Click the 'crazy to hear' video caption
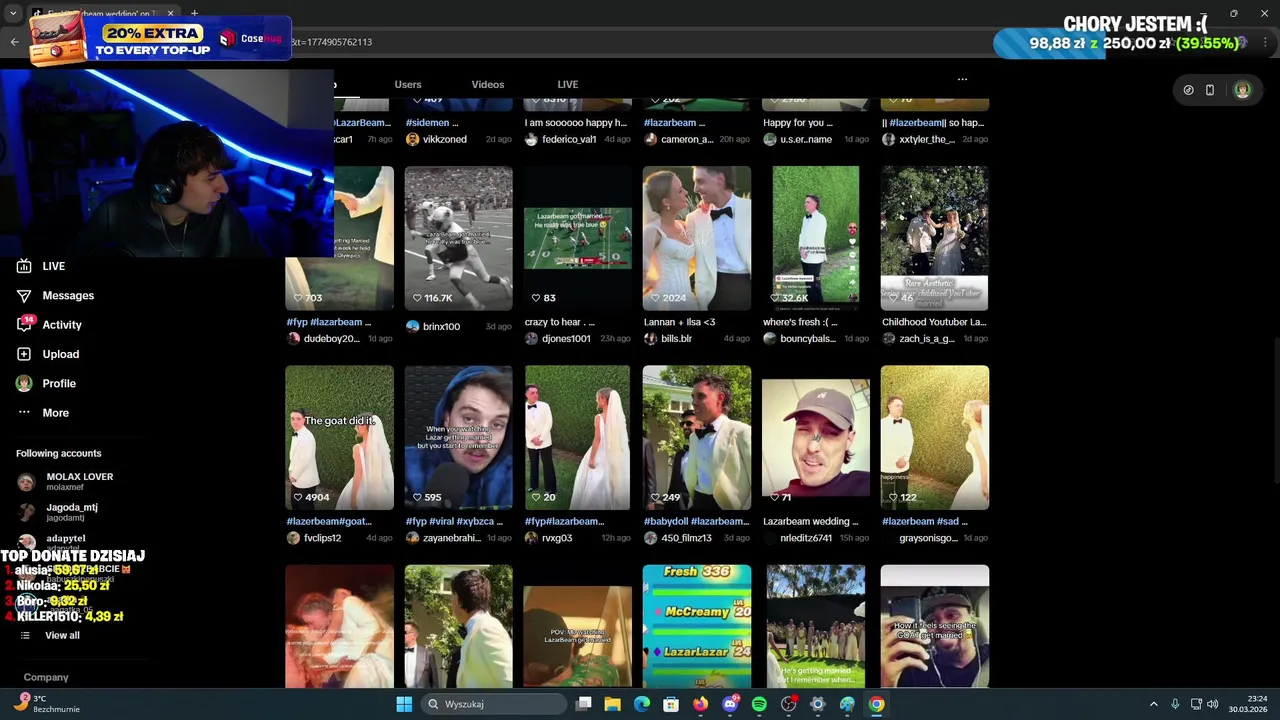The height and width of the screenshot is (720, 1280). click(x=560, y=322)
